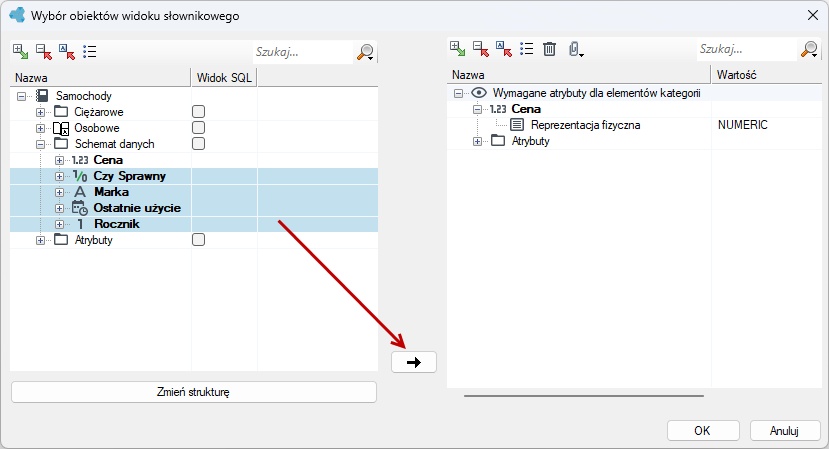Click Osobowe category icon
The width and height of the screenshot is (829, 449).
point(61,128)
